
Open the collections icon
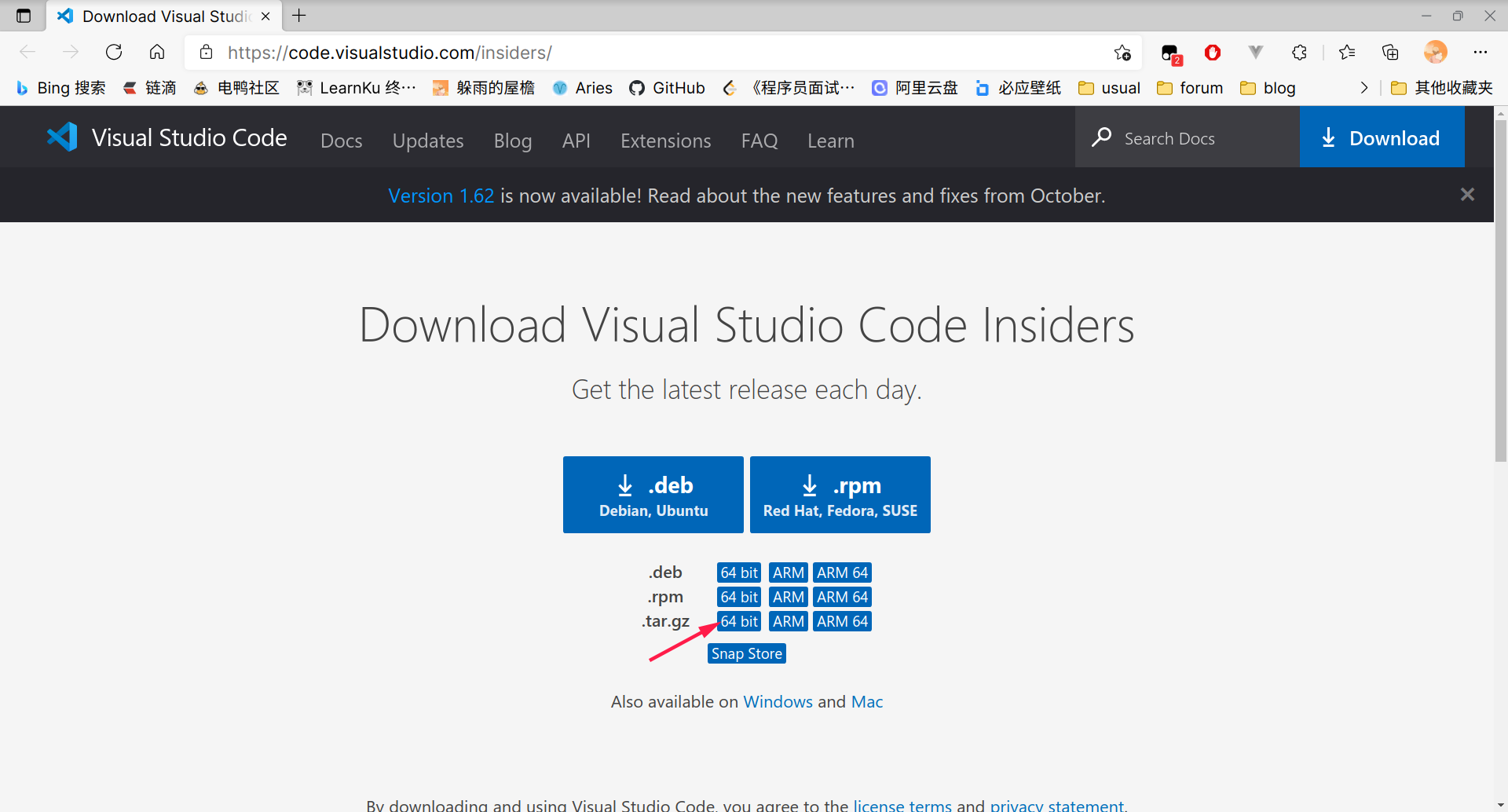pyautogui.click(x=1390, y=53)
